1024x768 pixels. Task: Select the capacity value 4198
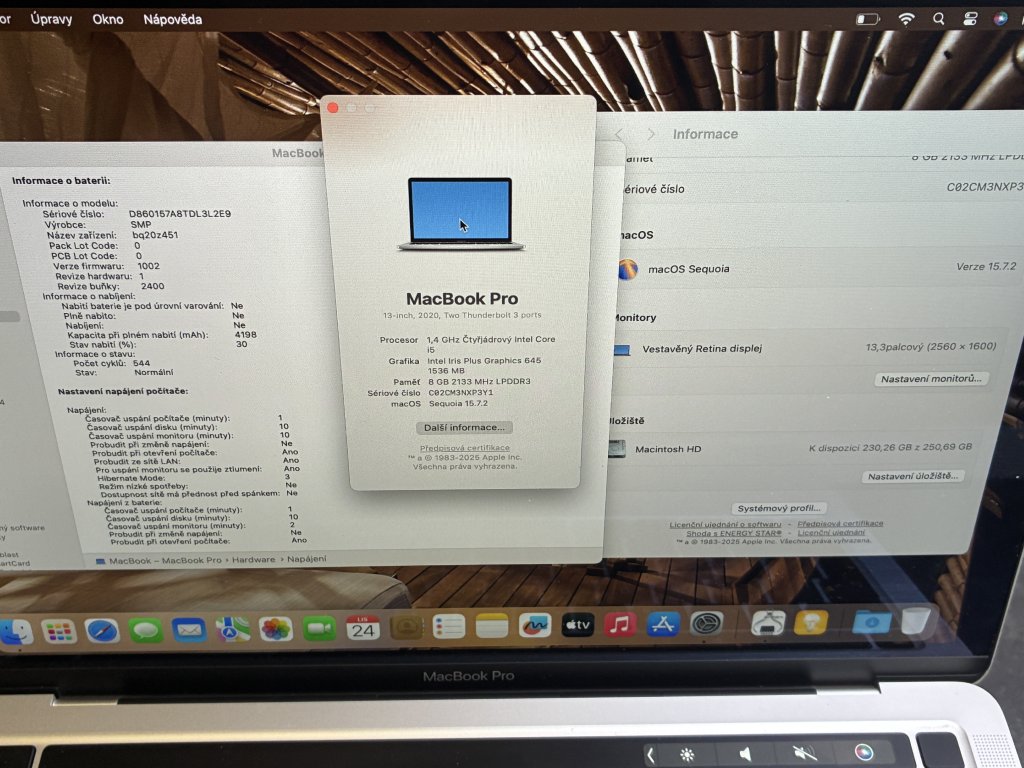coord(246,334)
